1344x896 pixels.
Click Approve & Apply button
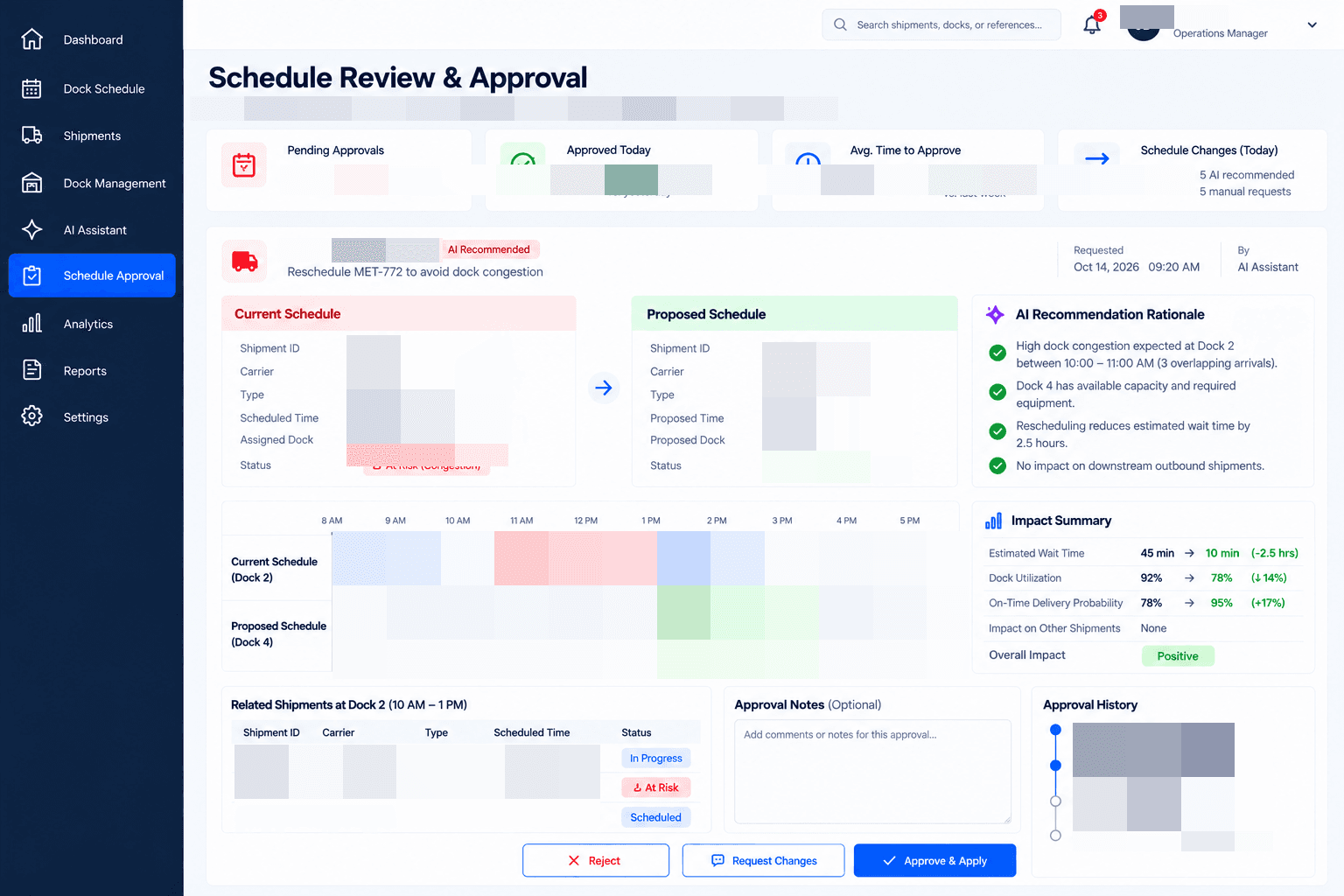(x=934, y=860)
